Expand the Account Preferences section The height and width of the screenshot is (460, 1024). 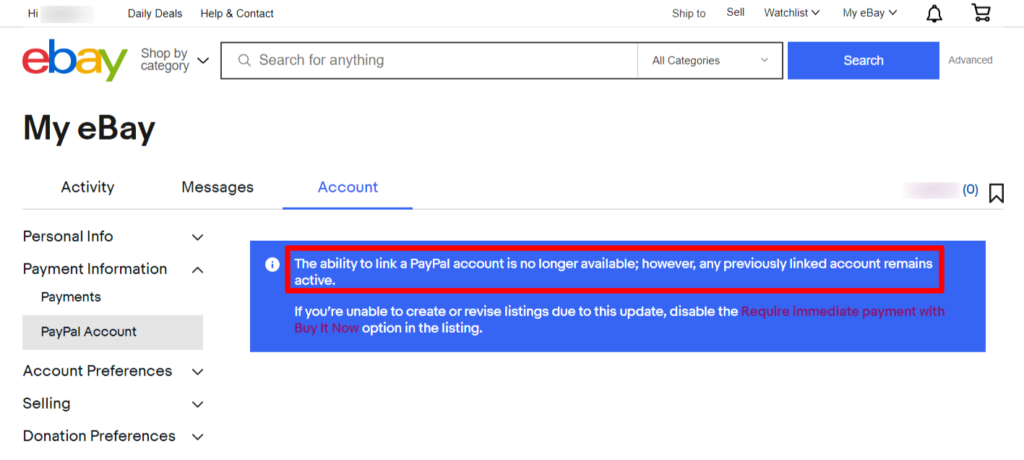click(114, 371)
